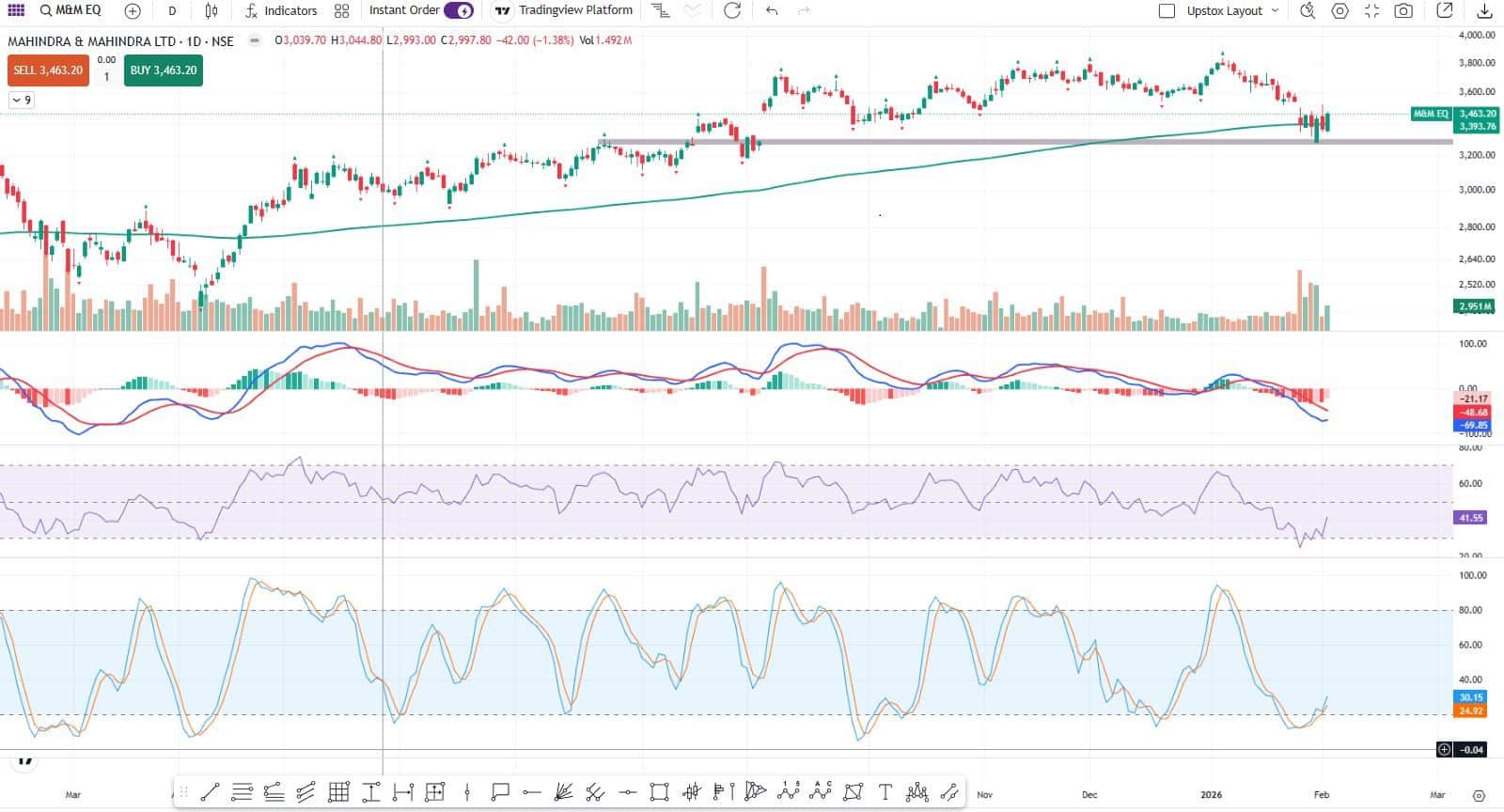Select the ABC correction wave tool
Viewport: 1504px width, 812px height.
(x=821, y=792)
